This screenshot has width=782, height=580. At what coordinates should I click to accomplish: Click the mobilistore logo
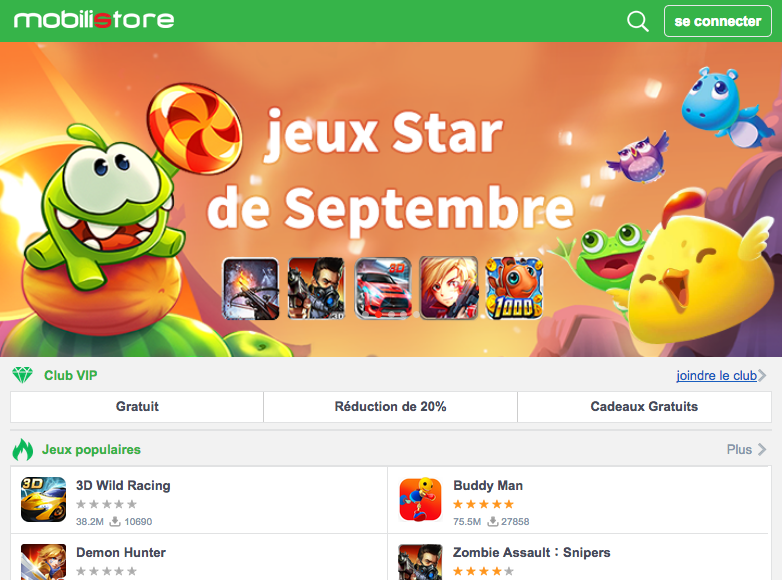(x=94, y=20)
